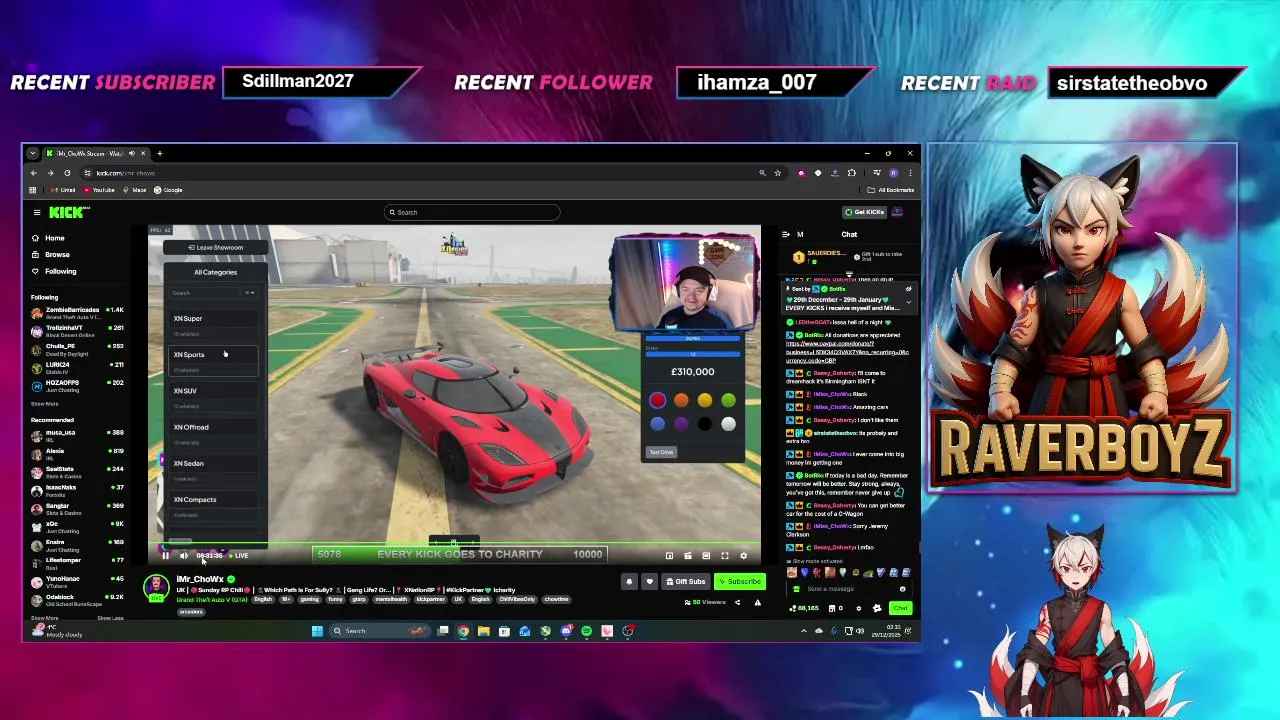The image size is (1280, 720).
Task: Open the showroom search filter dropdown
Action: click(x=249, y=293)
